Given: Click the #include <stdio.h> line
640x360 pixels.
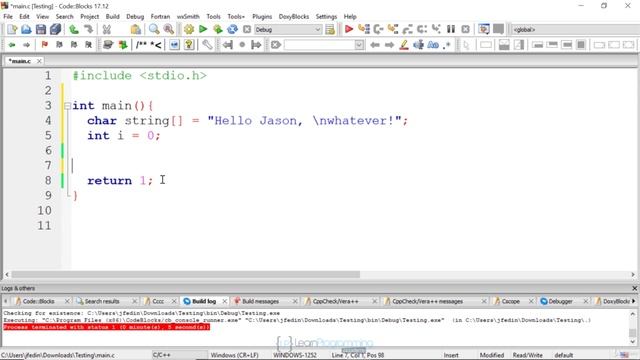Looking at the screenshot, I should tap(140, 76).
